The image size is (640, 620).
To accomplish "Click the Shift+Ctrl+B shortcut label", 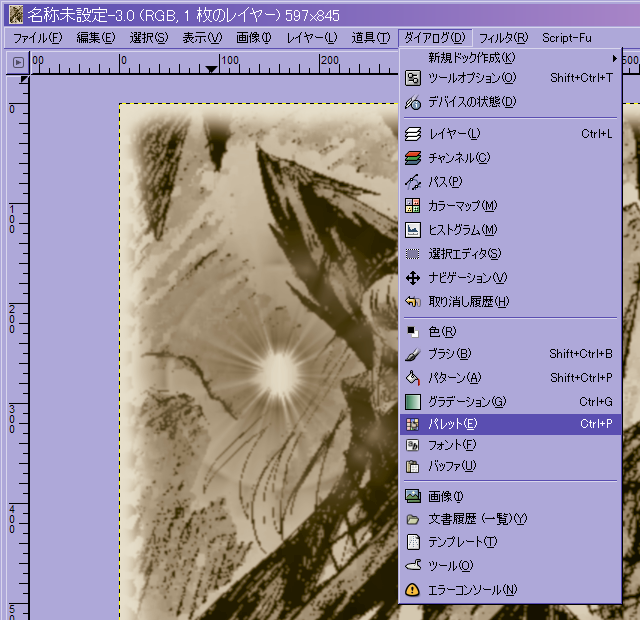I will (x=581, y=353).
